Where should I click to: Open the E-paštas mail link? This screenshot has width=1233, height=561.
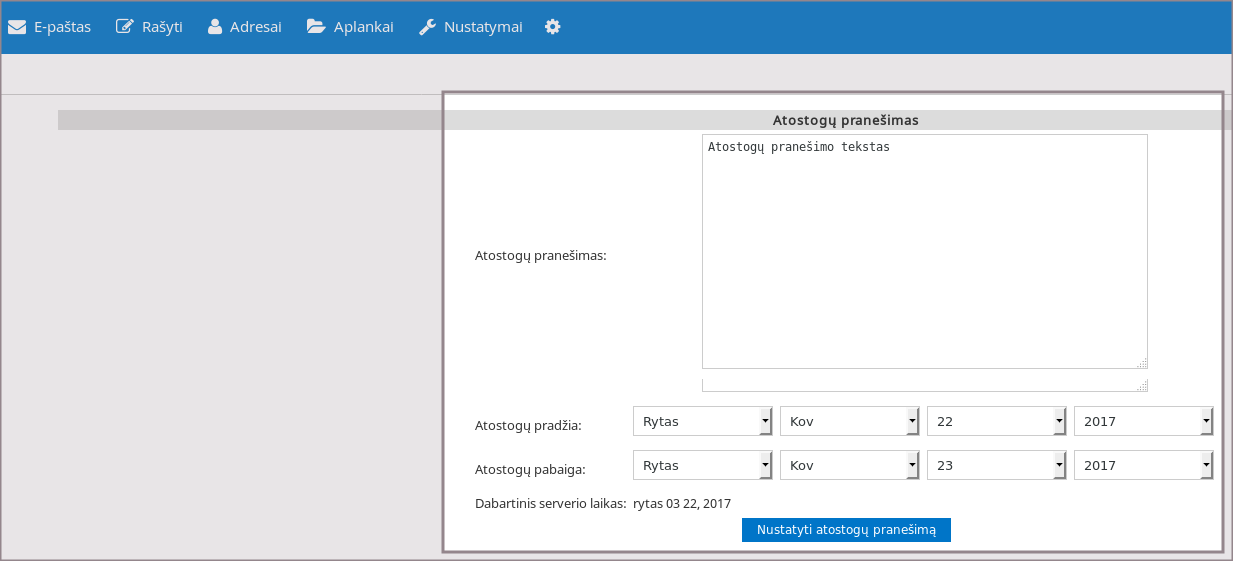coord(62,27)
